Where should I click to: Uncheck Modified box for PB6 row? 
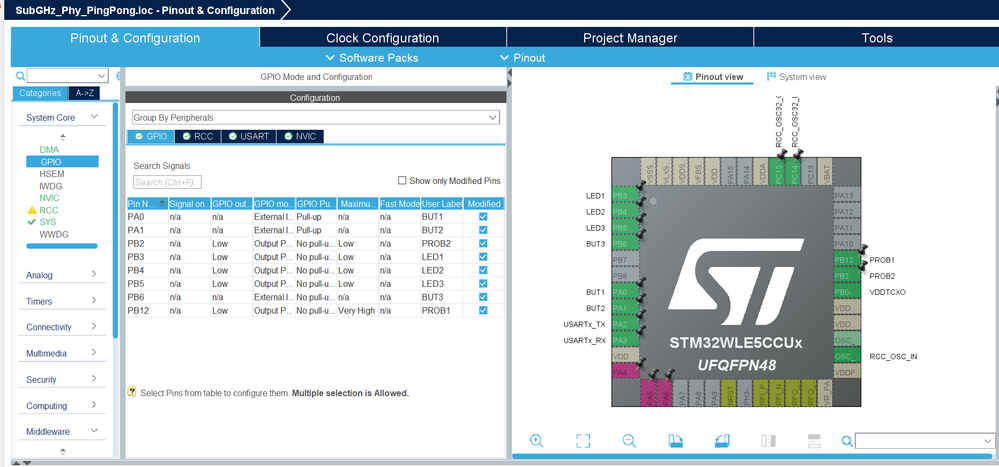coord(483,297)
